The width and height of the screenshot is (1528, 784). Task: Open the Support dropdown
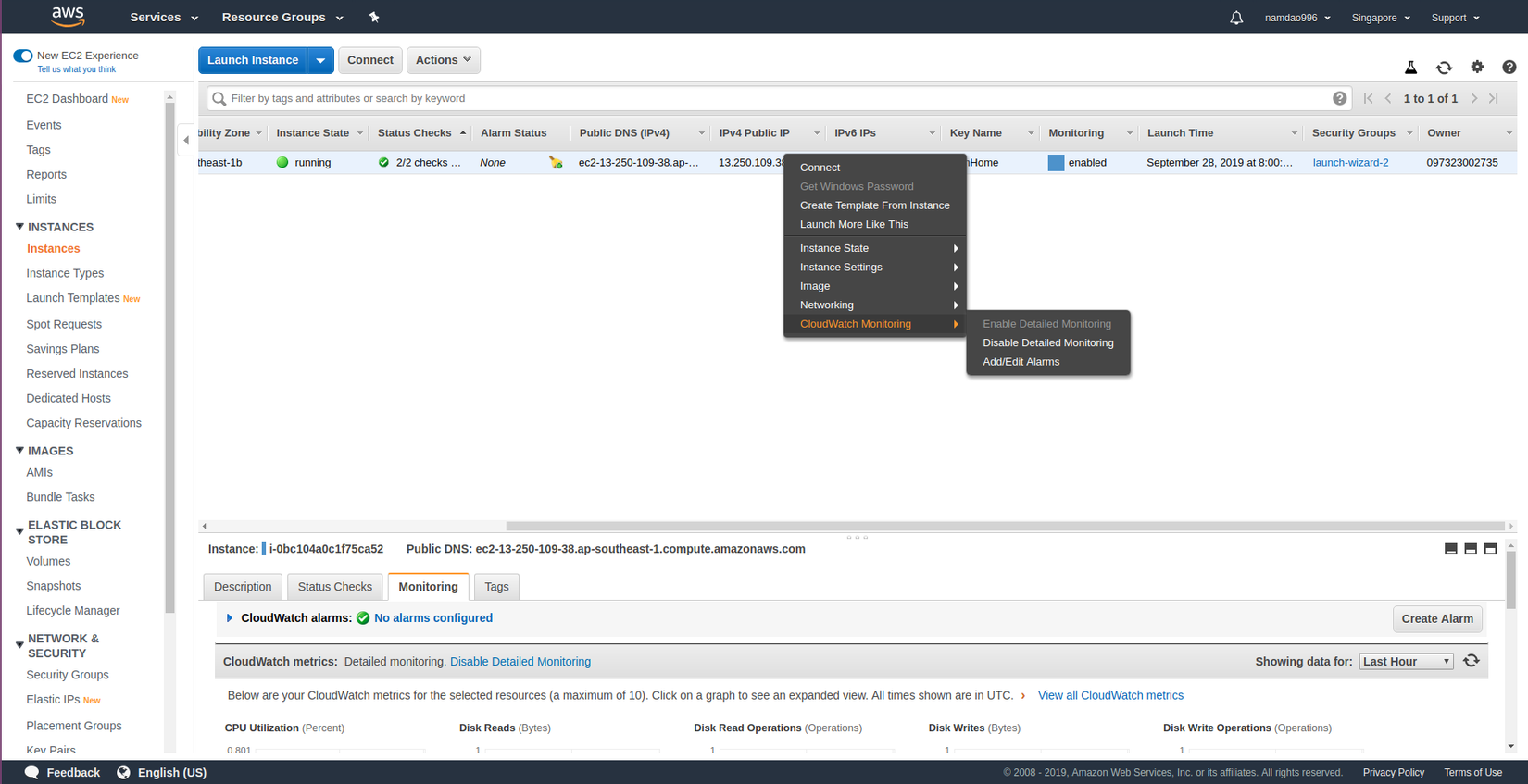point(1455,18)
